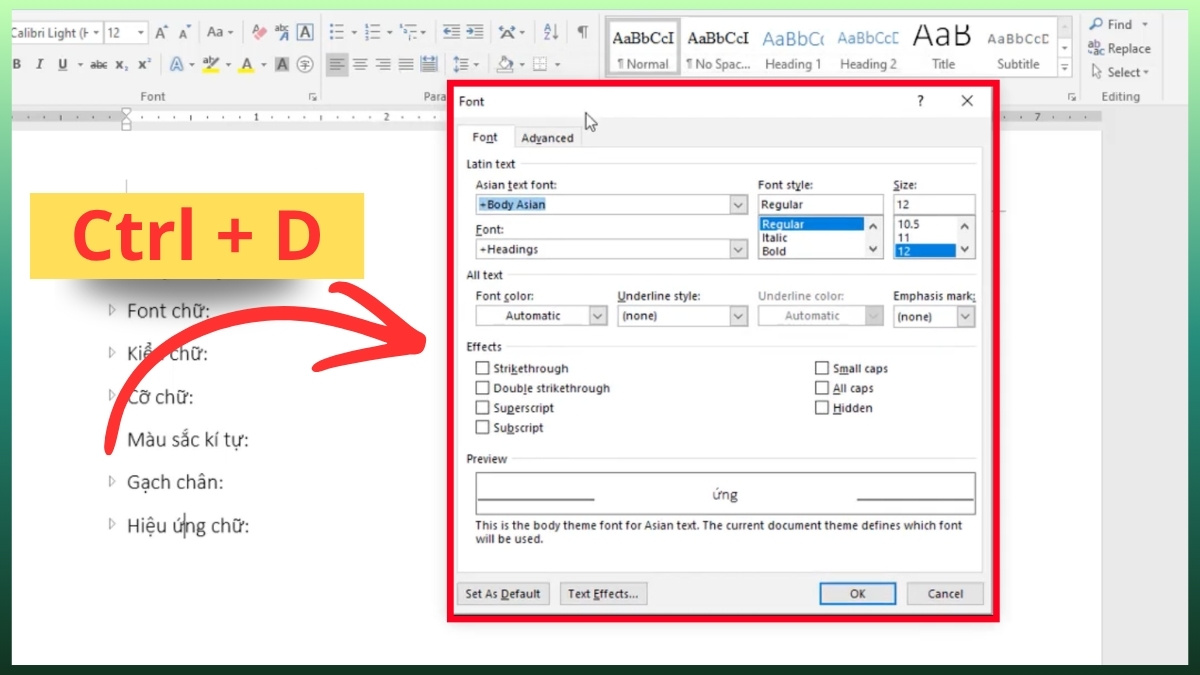The width and height of the screenshot is (1200, 675).
Task: Select the Heading 1 style in the gallery
Action: 793,48
